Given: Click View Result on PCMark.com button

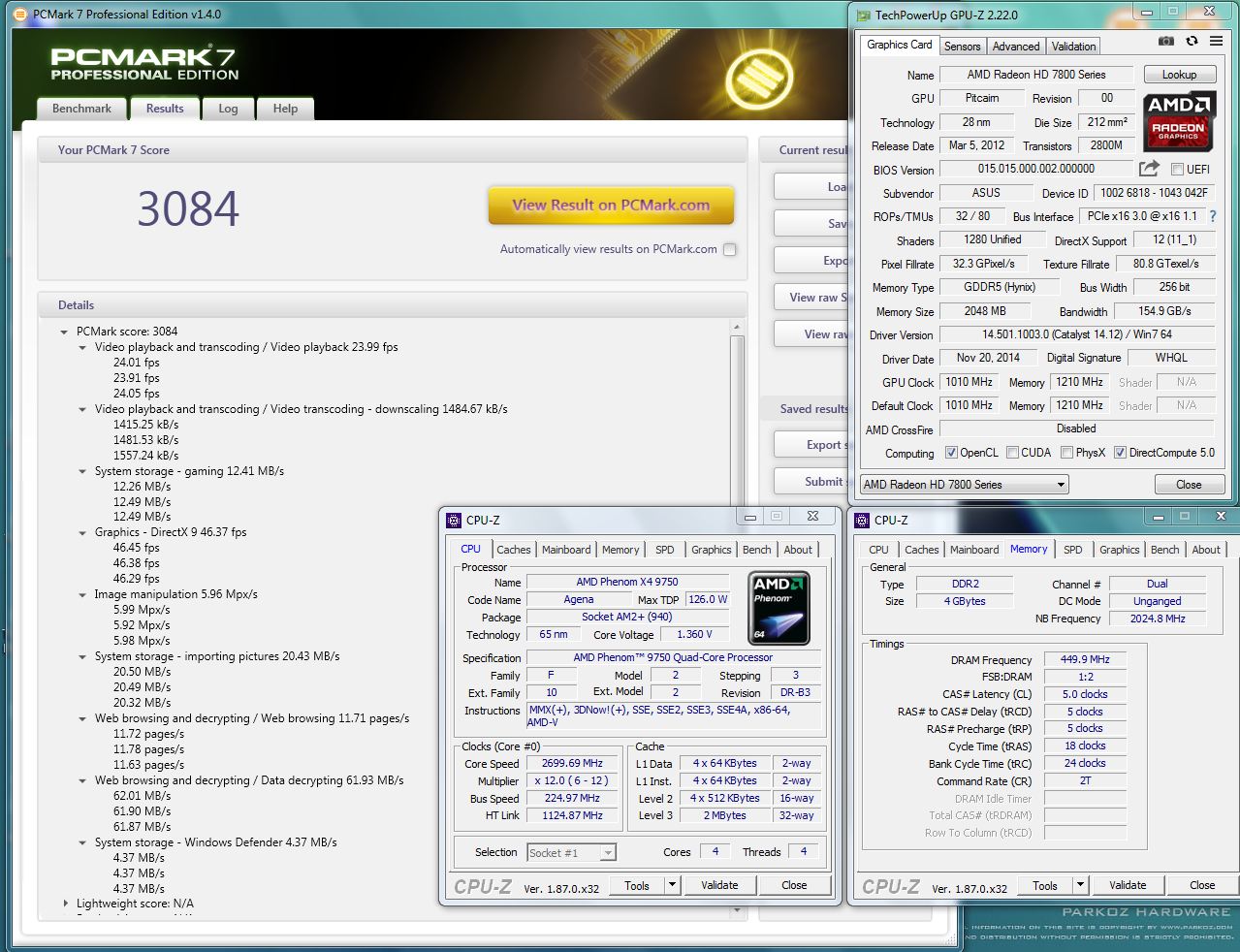Looking at the screenshot, I should [x=611, y=206].
